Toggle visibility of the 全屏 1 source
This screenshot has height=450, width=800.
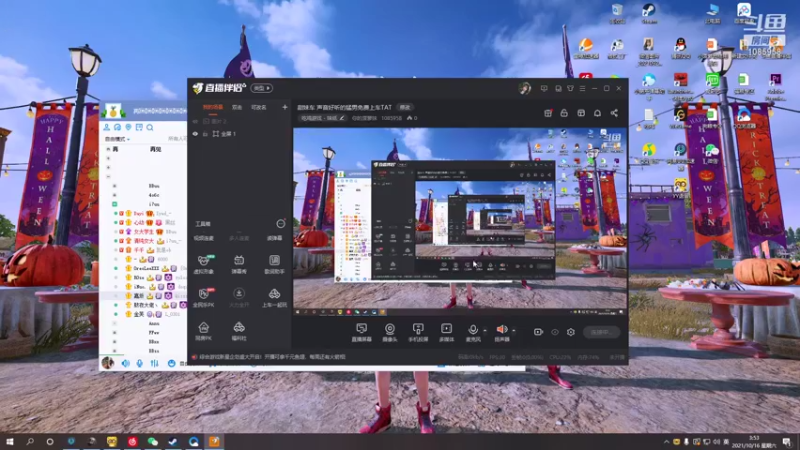(x=195, y=134)
